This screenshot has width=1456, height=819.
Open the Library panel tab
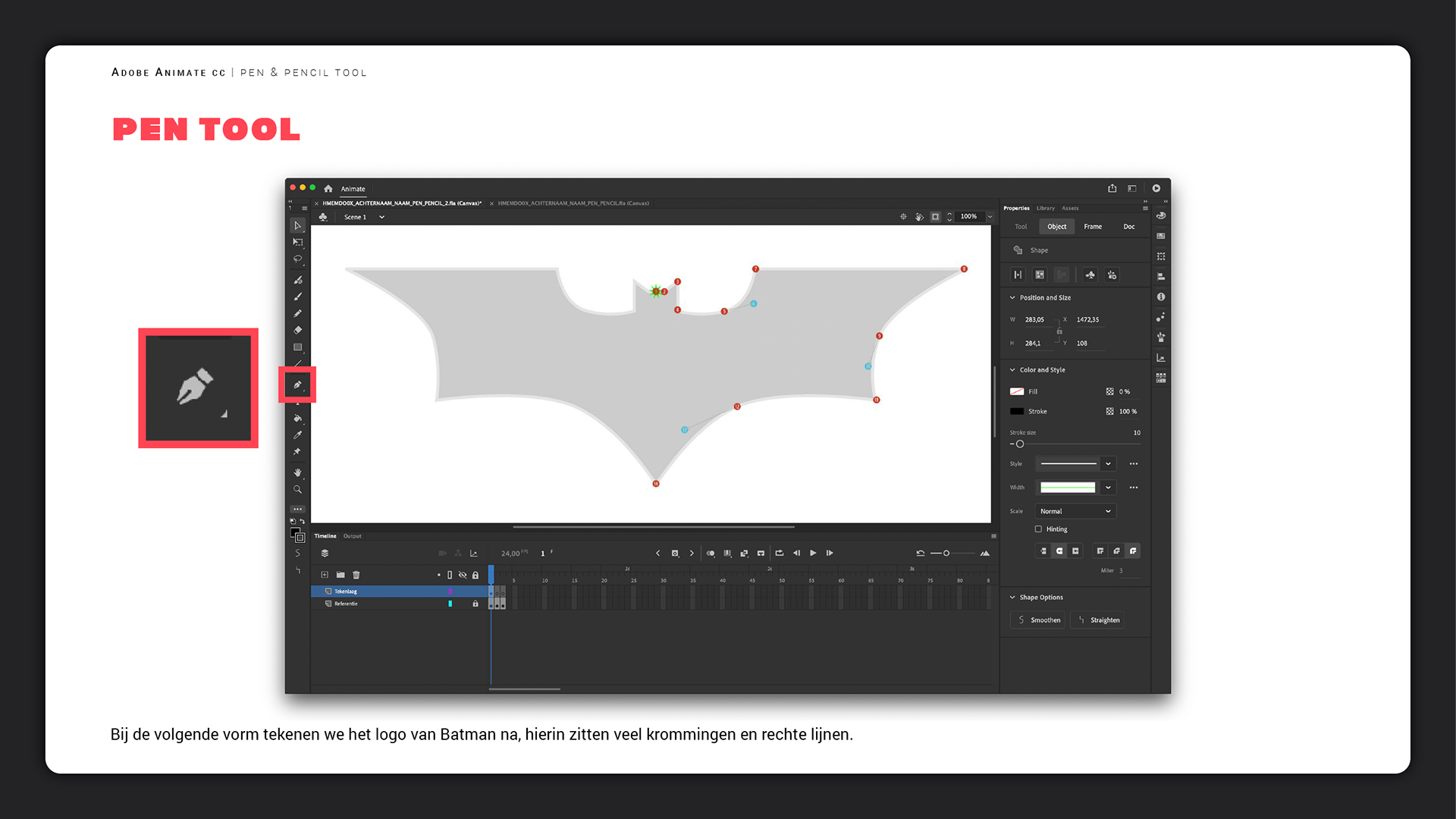click(1045, 208)
